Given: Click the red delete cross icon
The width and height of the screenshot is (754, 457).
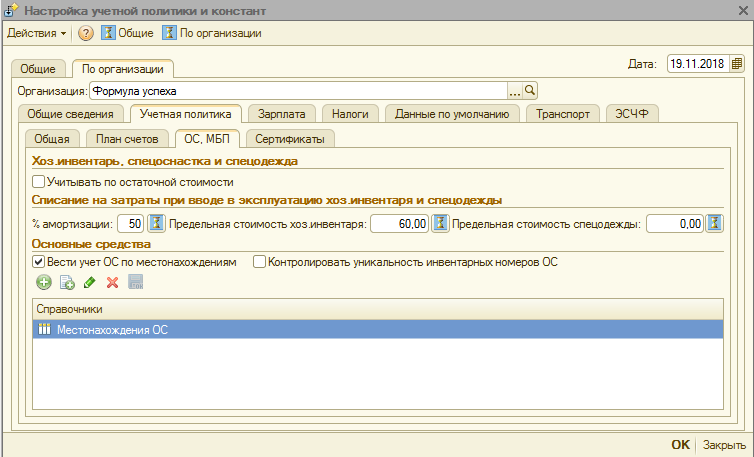Looking at the screenshot, I should [113, 284].
